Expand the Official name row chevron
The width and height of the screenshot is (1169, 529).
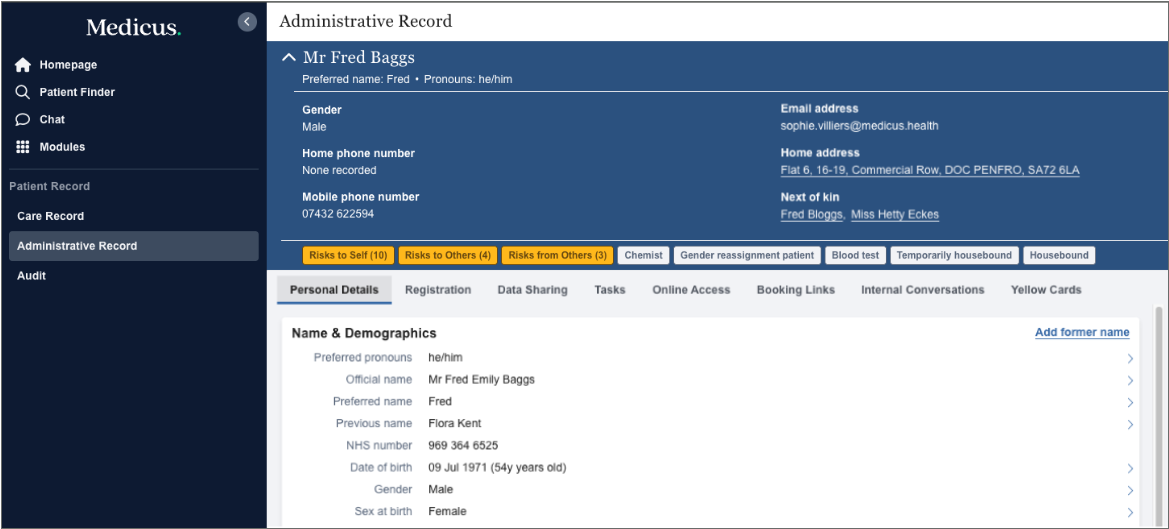click(1130, 381)
